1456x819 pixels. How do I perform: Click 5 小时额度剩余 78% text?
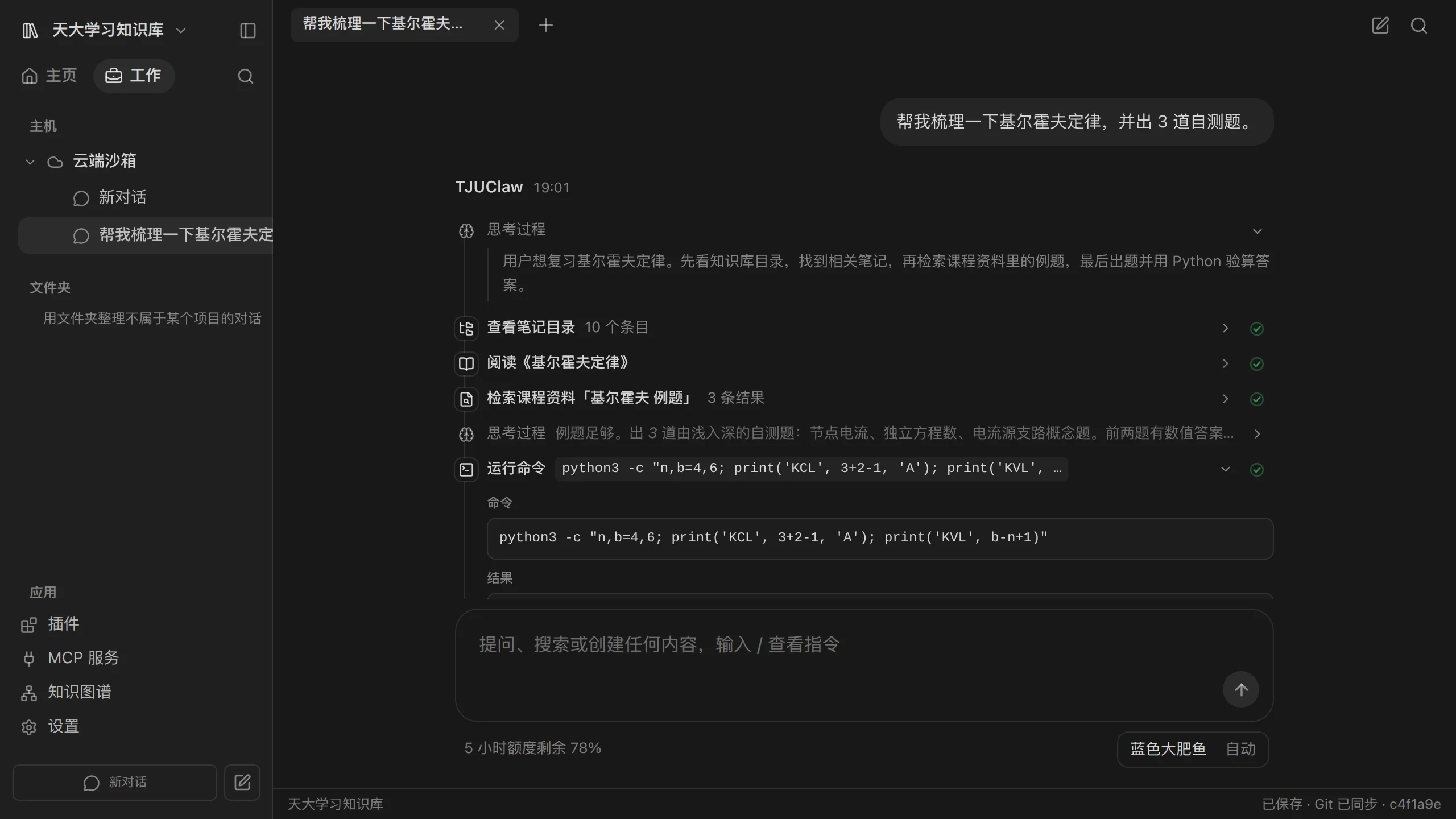click(x=532, y=748)
